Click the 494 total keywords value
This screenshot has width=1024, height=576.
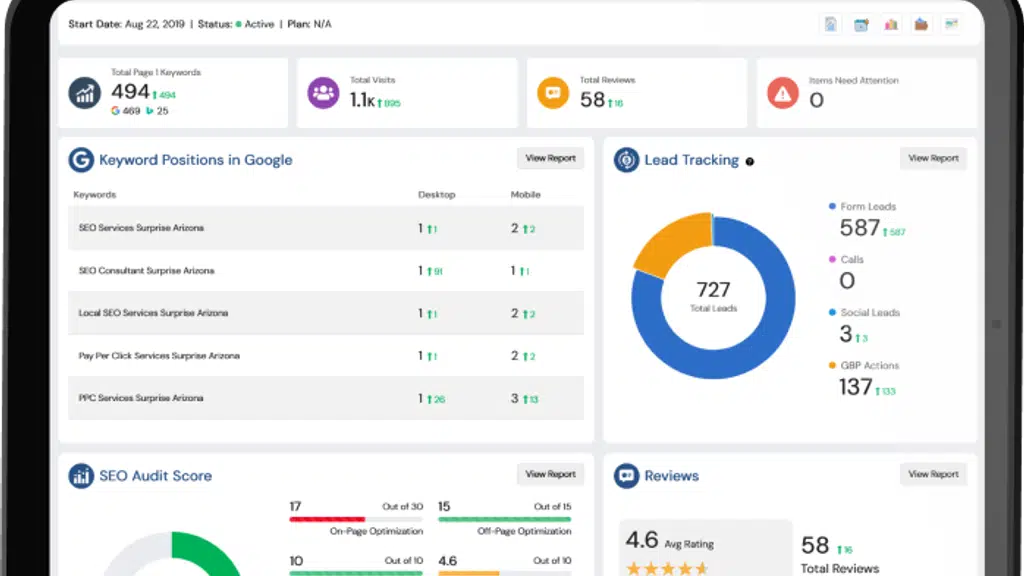click(130, 91)
